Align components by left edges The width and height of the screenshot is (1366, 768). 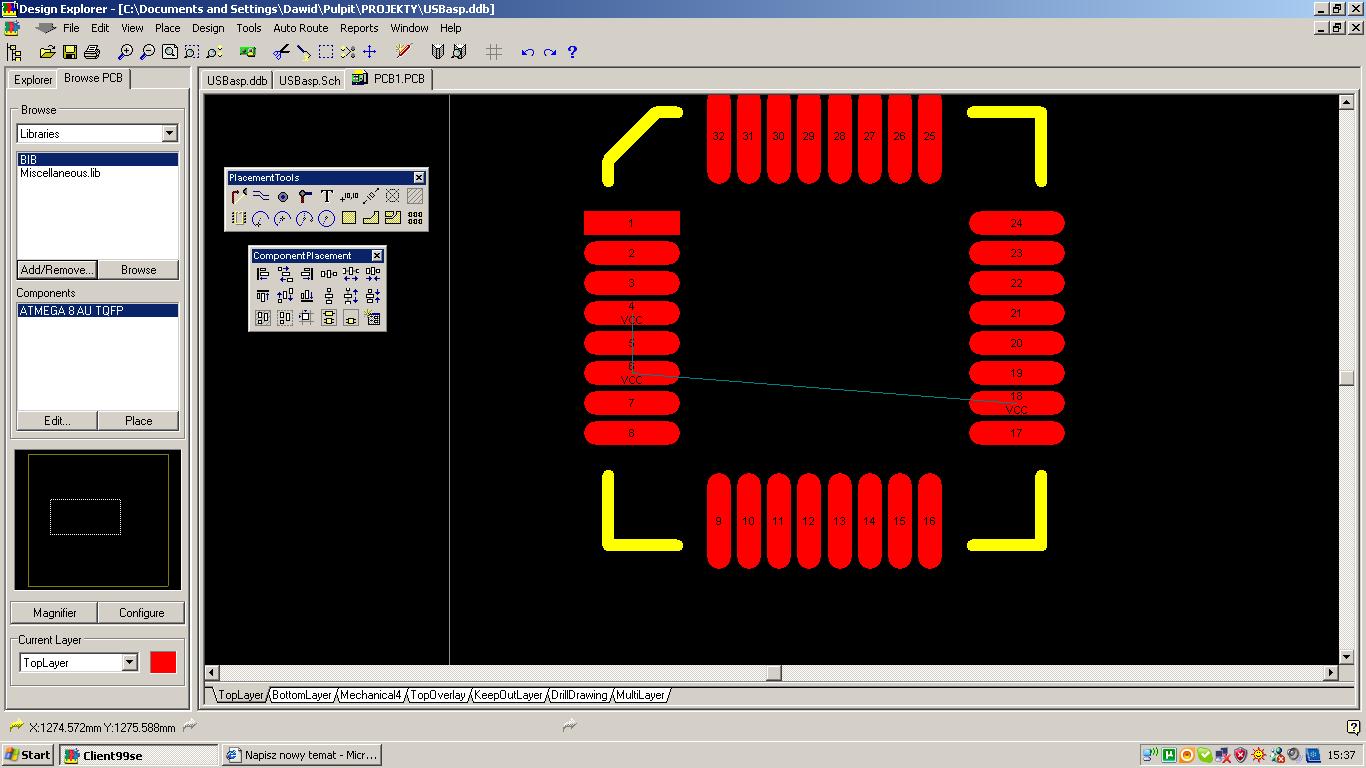click(x=263, y=274)
